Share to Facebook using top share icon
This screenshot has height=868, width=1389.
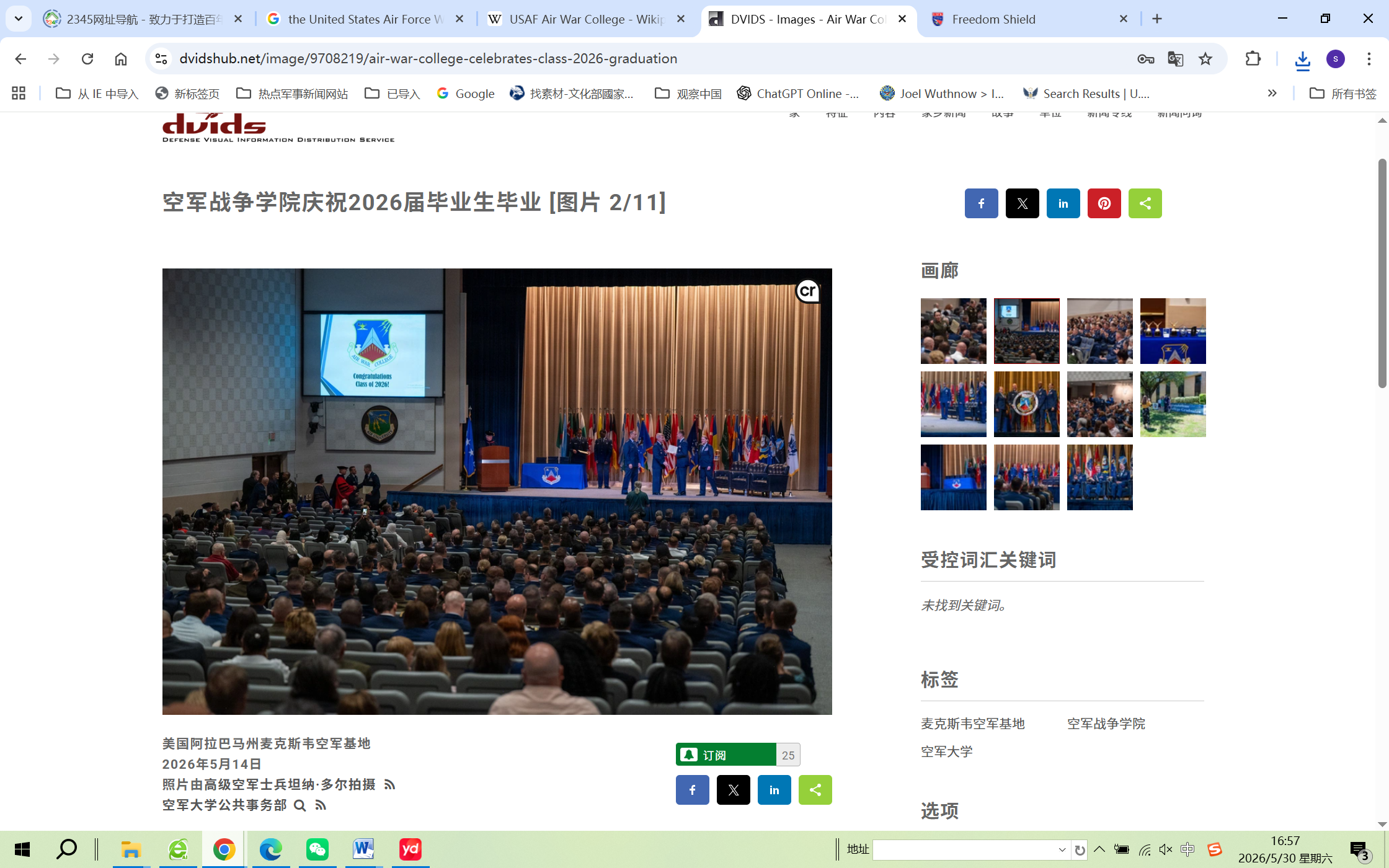(x=981, y=203)
